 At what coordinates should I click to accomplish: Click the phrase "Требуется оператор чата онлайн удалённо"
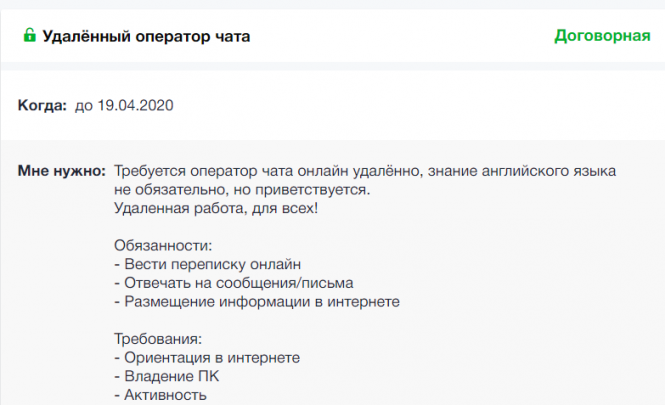(x=267, y=171)
